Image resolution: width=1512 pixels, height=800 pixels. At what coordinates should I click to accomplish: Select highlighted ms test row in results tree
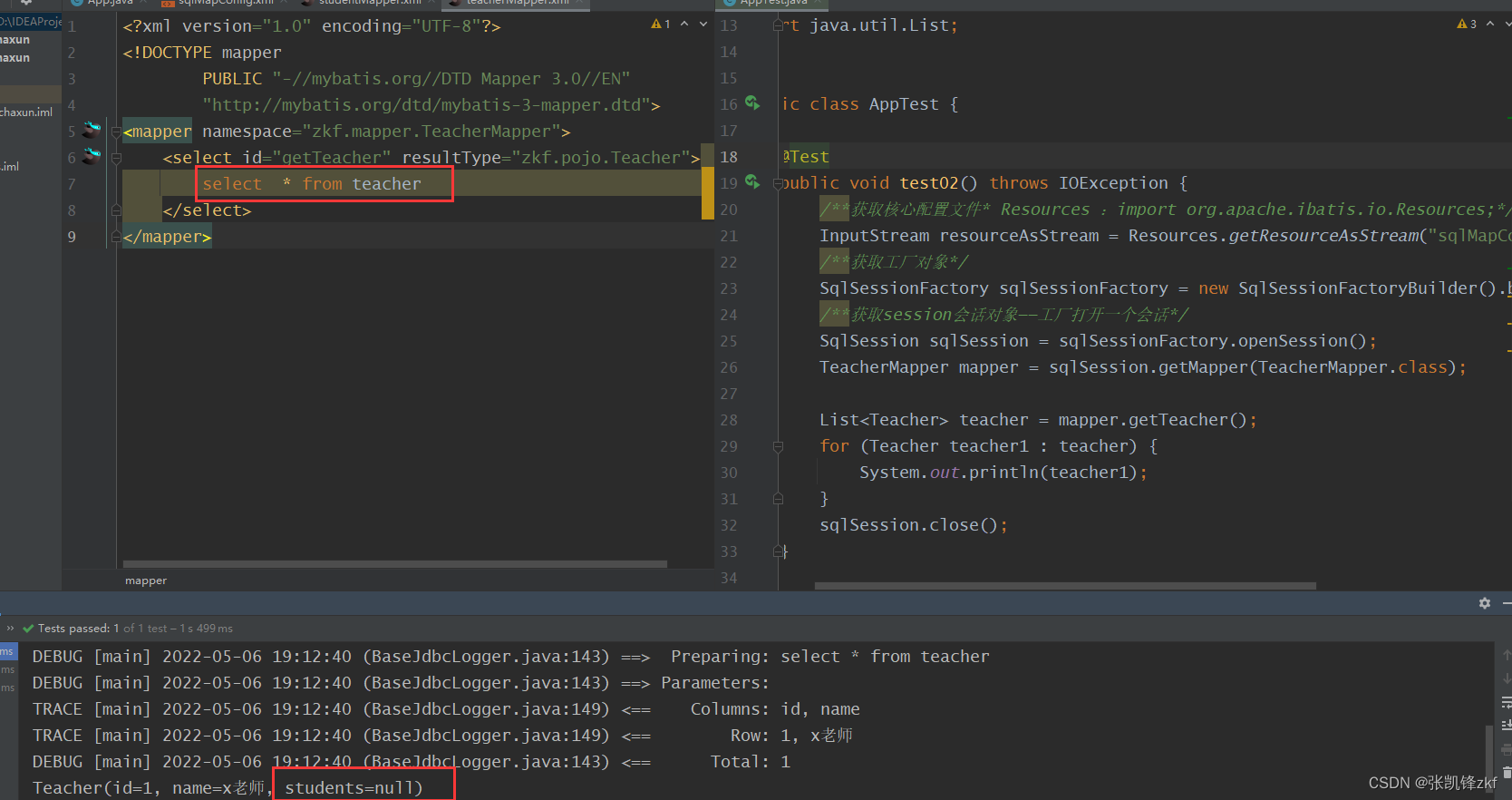(8, 651)
